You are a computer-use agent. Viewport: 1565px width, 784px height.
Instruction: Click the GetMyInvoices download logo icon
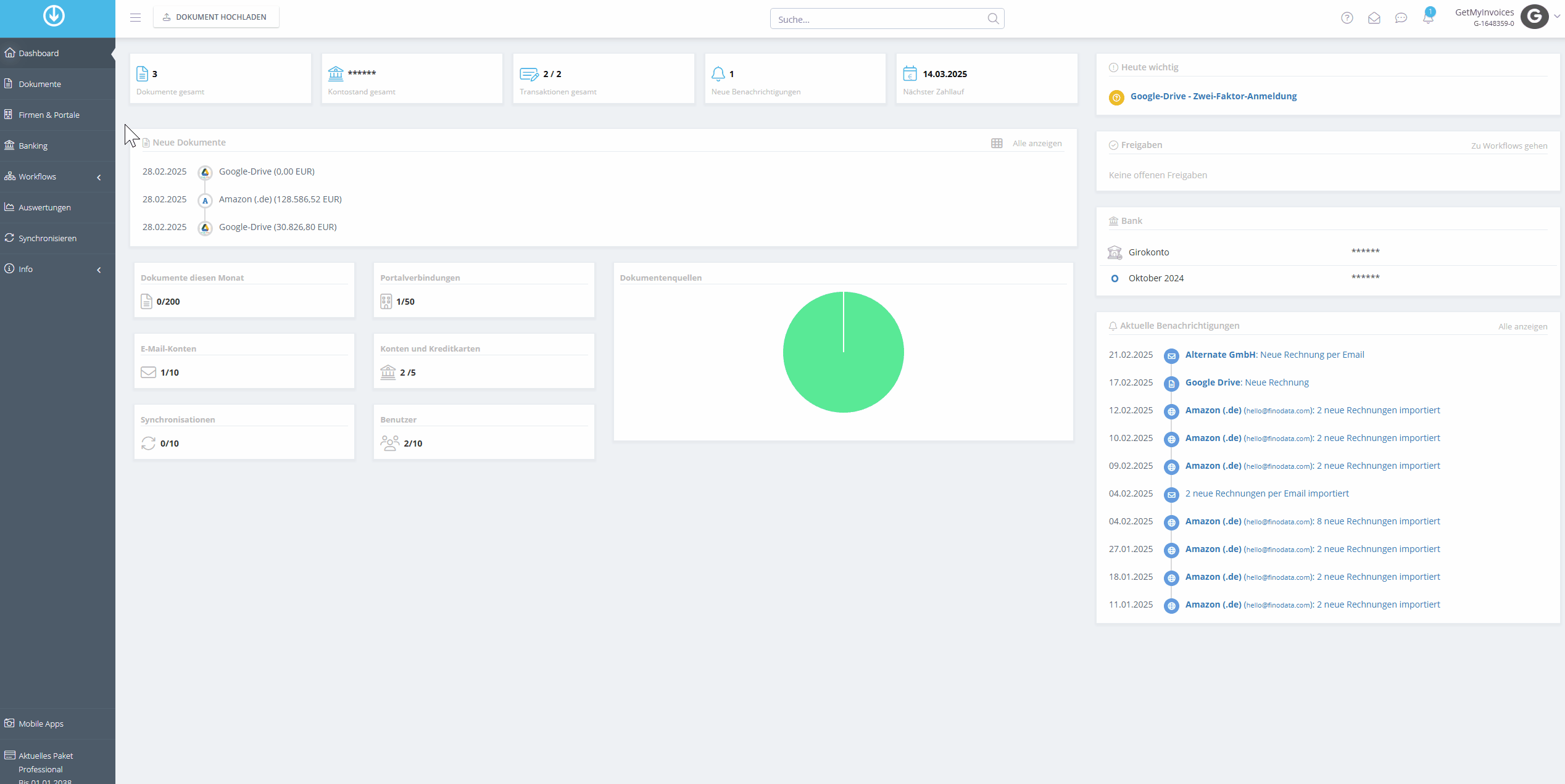pyautogui.click(x=54, y=15)
